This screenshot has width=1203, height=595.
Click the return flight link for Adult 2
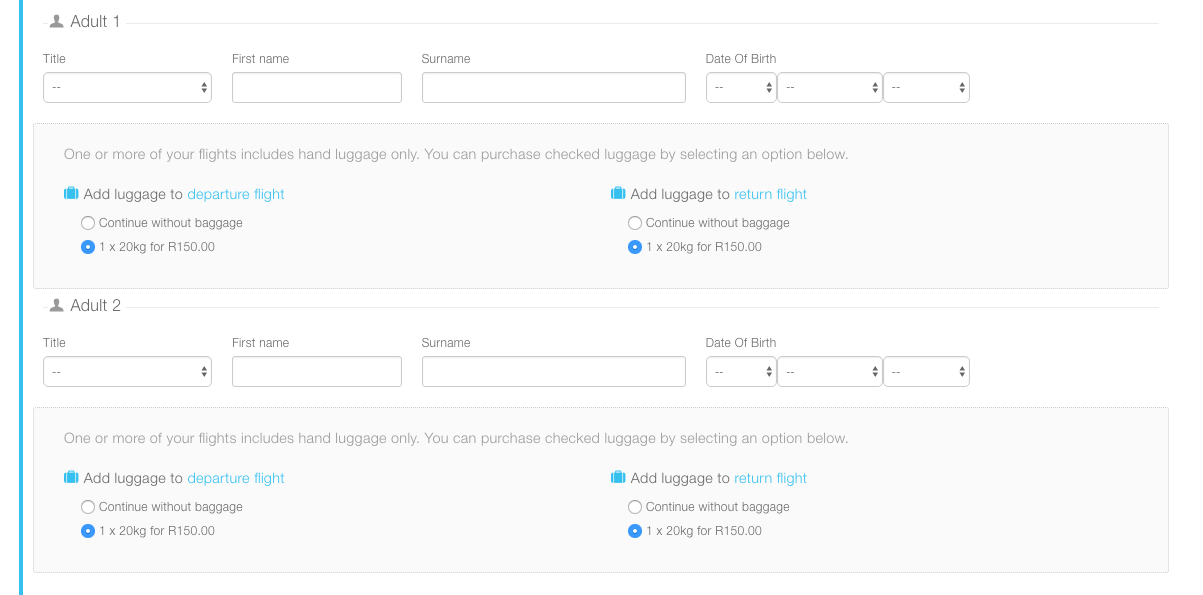point(770,478)
